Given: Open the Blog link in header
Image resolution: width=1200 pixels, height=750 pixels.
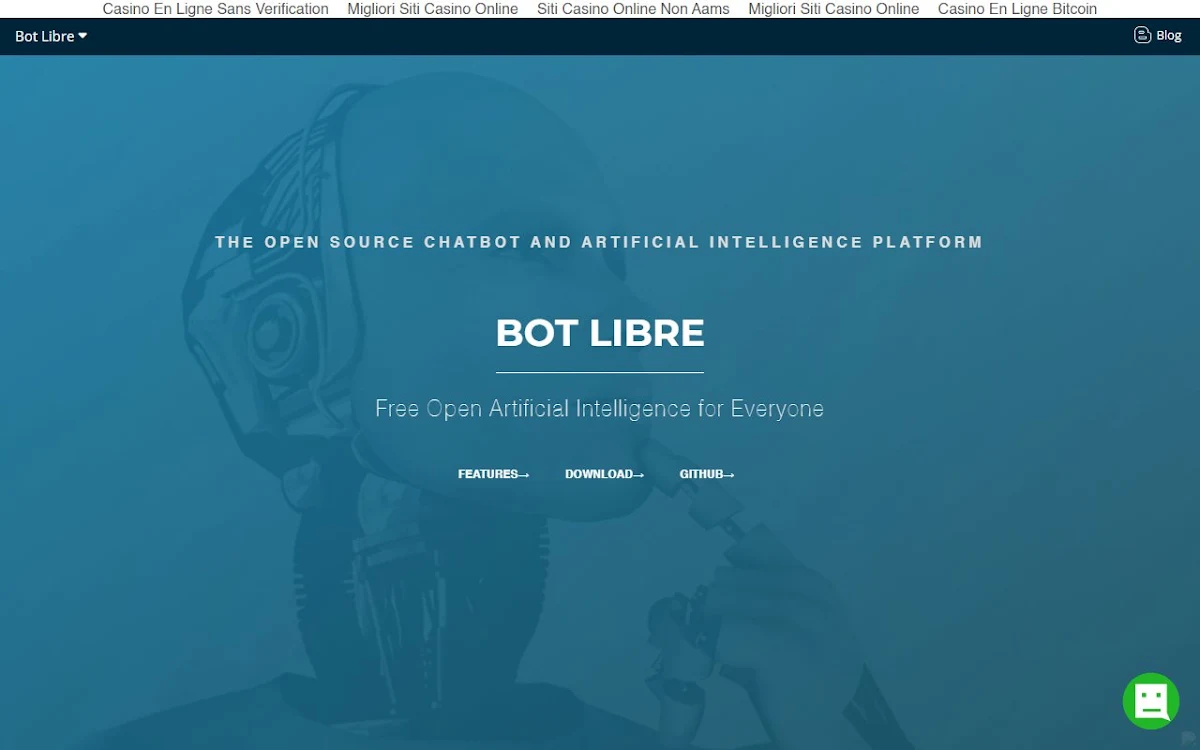Looking at the screenshot, I should 1168,35.
